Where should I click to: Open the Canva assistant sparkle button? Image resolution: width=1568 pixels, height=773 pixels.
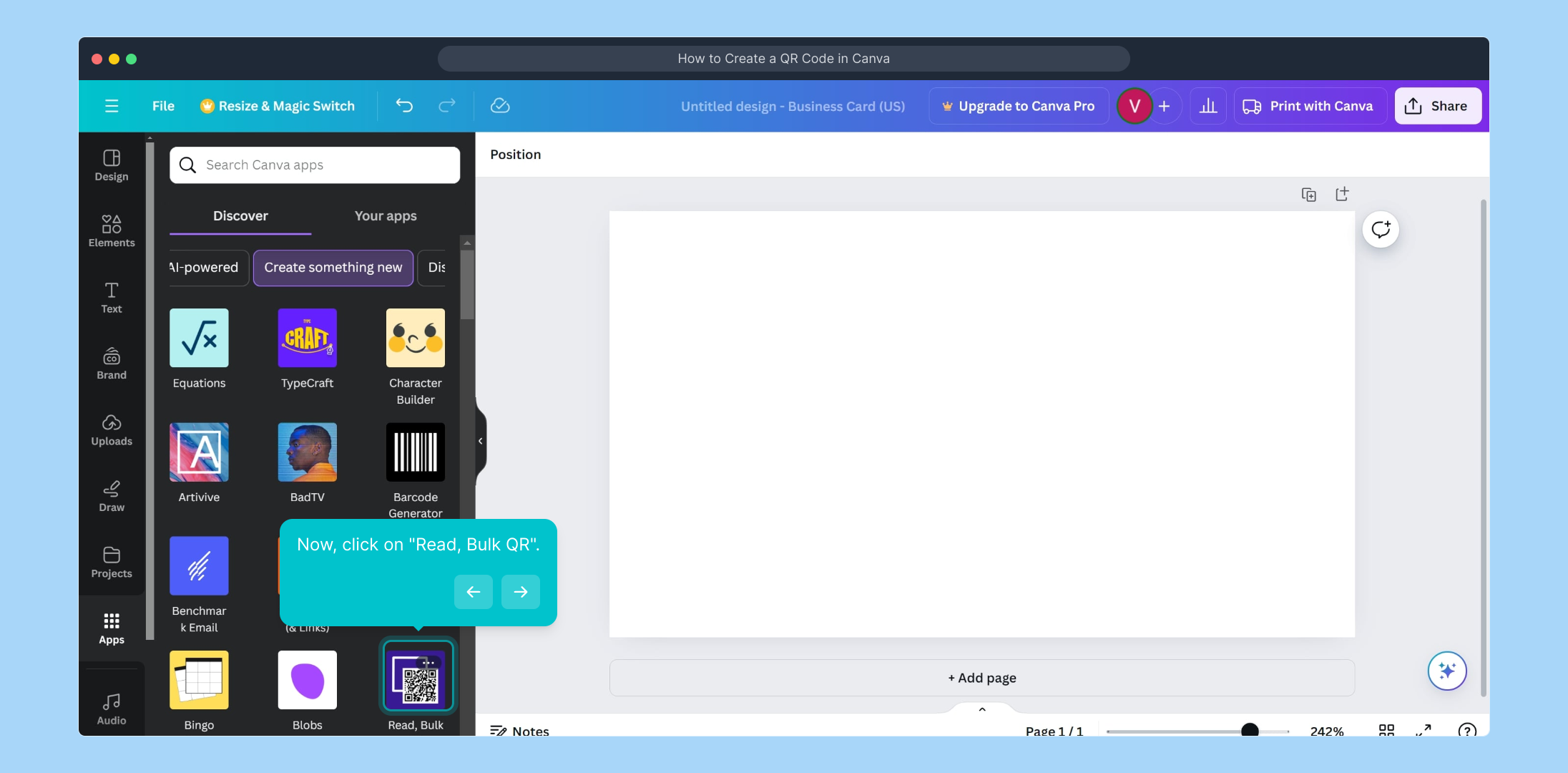(x=1447, y=671)
